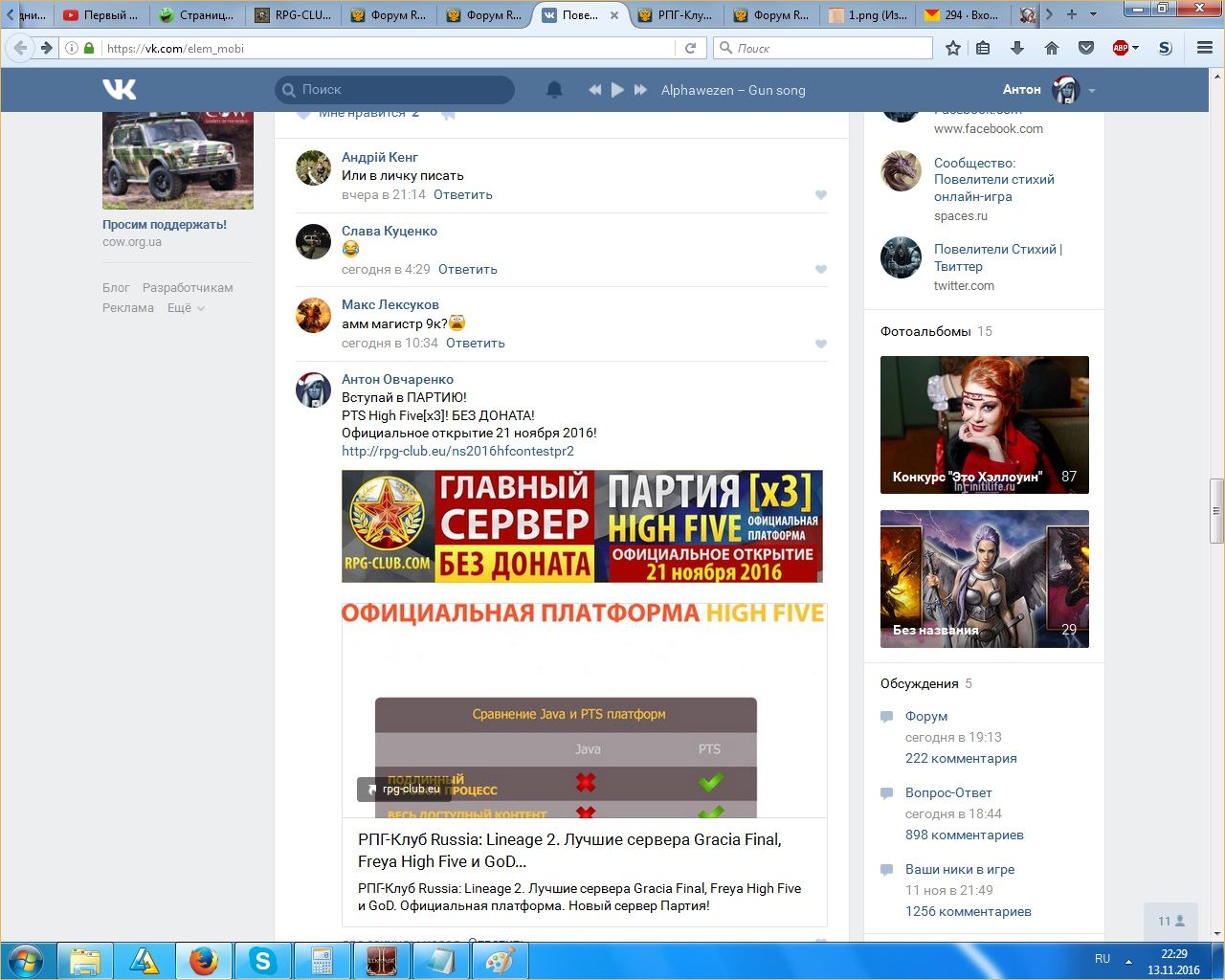Expand the Ещё footer menu
This screenshot has width=1225, height=980.
[x=186, y=308]
